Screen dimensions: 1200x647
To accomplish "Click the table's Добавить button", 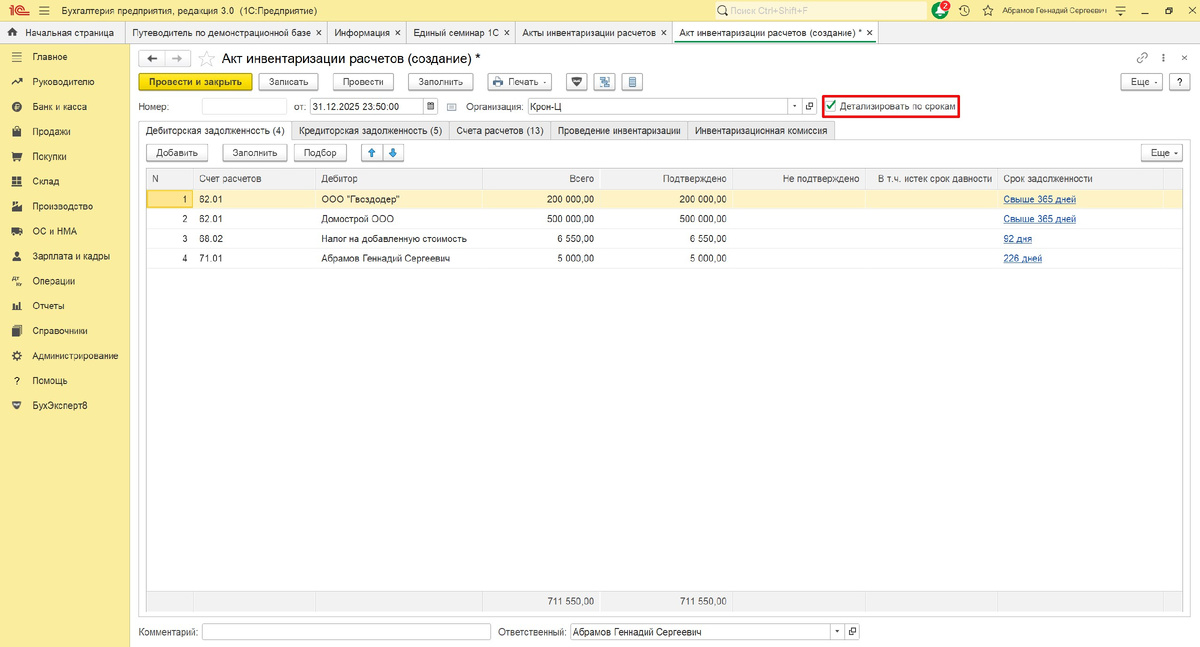I will (x=177, y=153).
